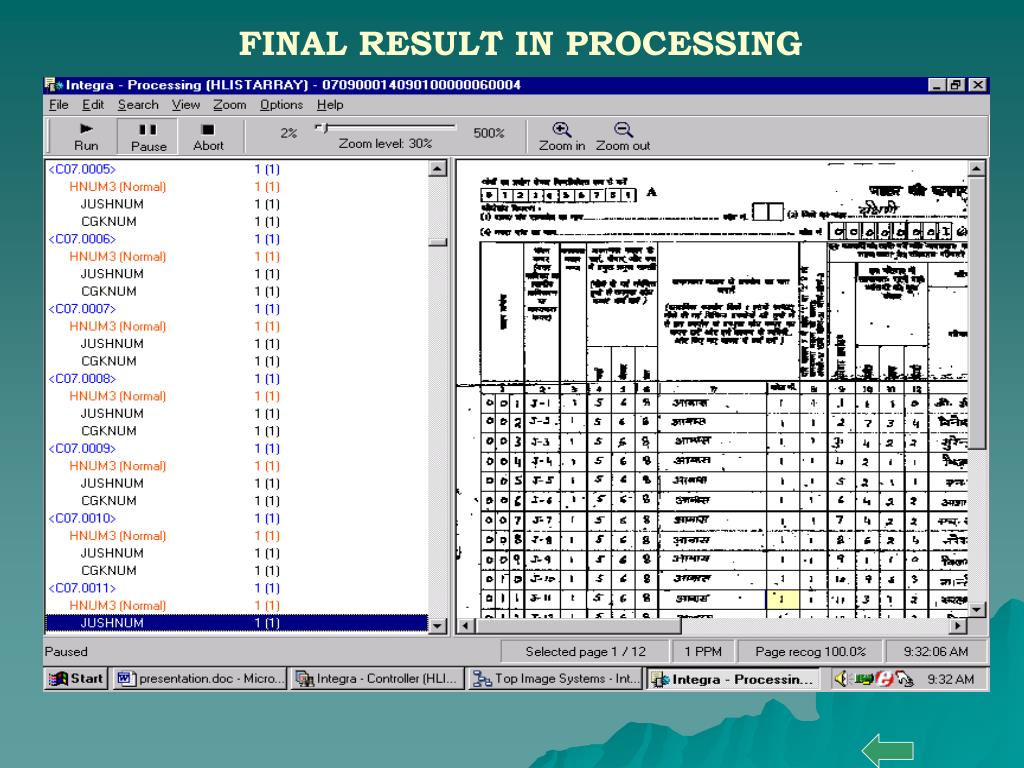1024x768 pixels.
Task: Click the image pane scroll up arrow
Action: point(976,168)
